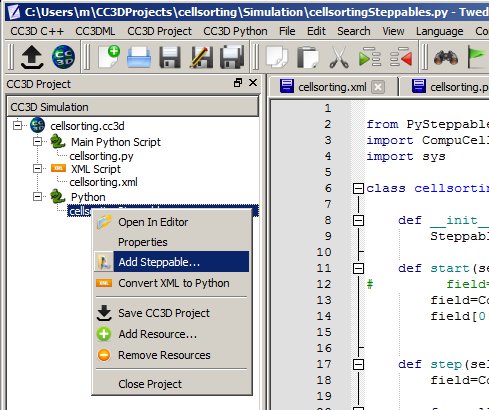Click the floppy disk Save icon
Viewport: 489px width, 410px height.
(170, 57)
